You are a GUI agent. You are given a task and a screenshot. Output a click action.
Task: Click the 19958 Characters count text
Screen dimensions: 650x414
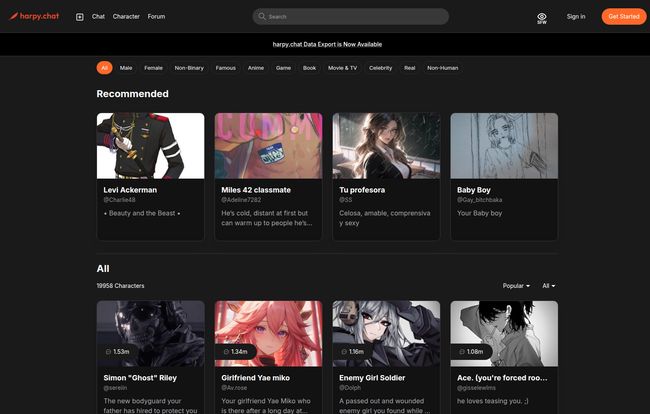(x=120, y=286)
